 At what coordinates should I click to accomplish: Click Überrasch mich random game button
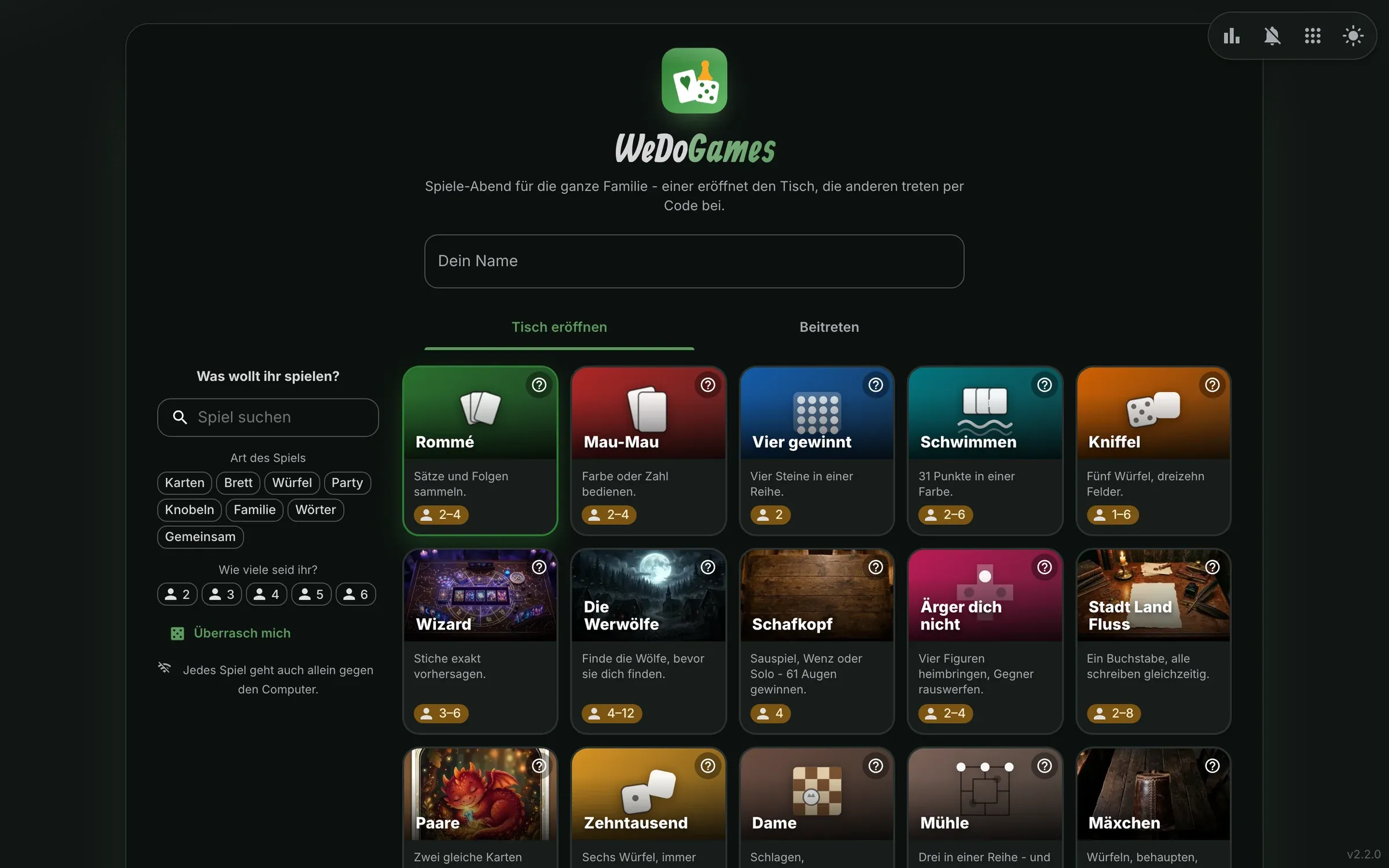click(x=230, y=633)
